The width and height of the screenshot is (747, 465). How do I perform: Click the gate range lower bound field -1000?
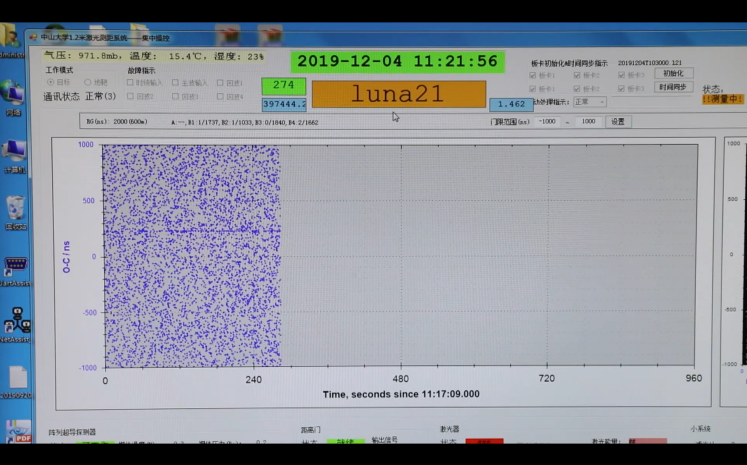548,121
